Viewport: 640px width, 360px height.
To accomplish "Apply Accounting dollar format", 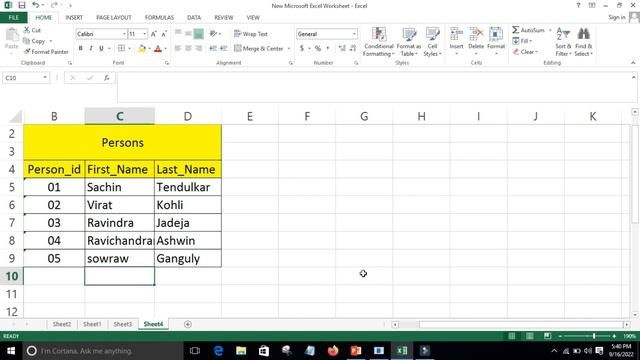I will point(302,49).
